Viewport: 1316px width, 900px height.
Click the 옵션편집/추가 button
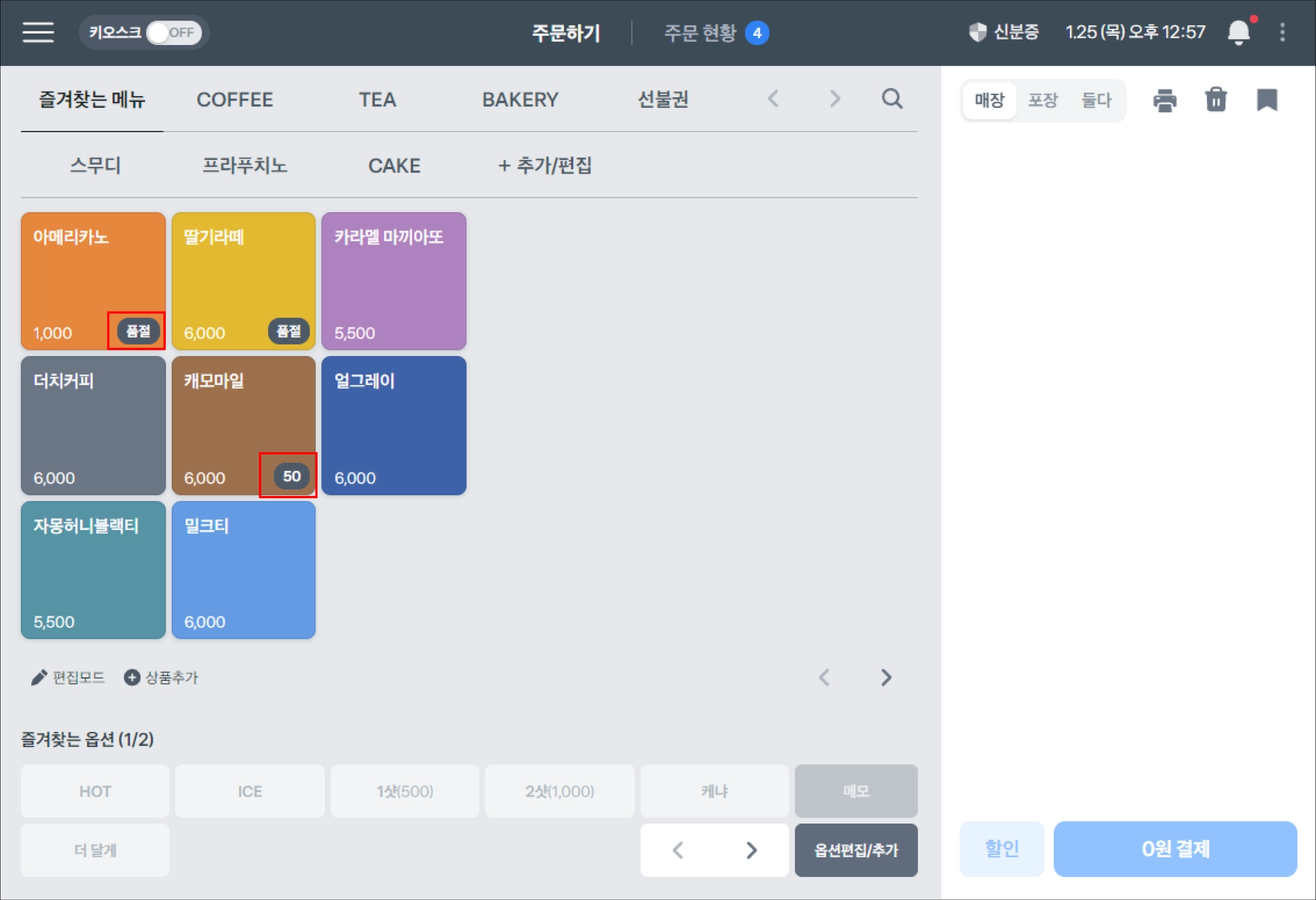(x=855, y=850)
